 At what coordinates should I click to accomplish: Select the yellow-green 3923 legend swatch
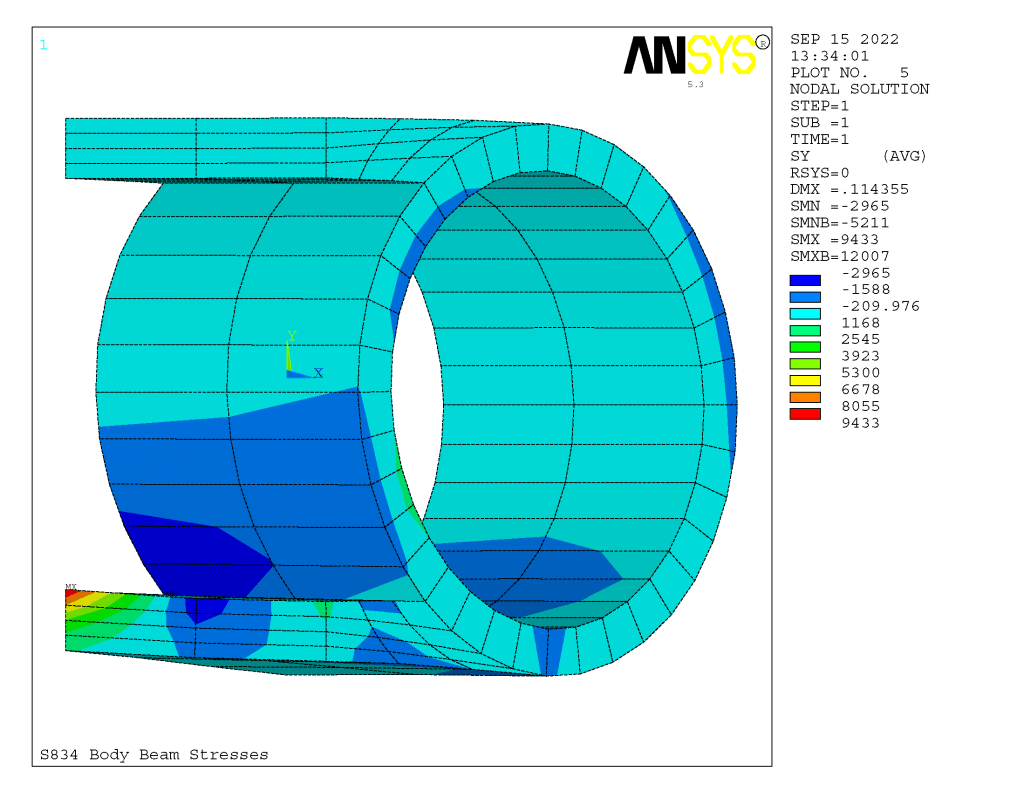(805, 364)
